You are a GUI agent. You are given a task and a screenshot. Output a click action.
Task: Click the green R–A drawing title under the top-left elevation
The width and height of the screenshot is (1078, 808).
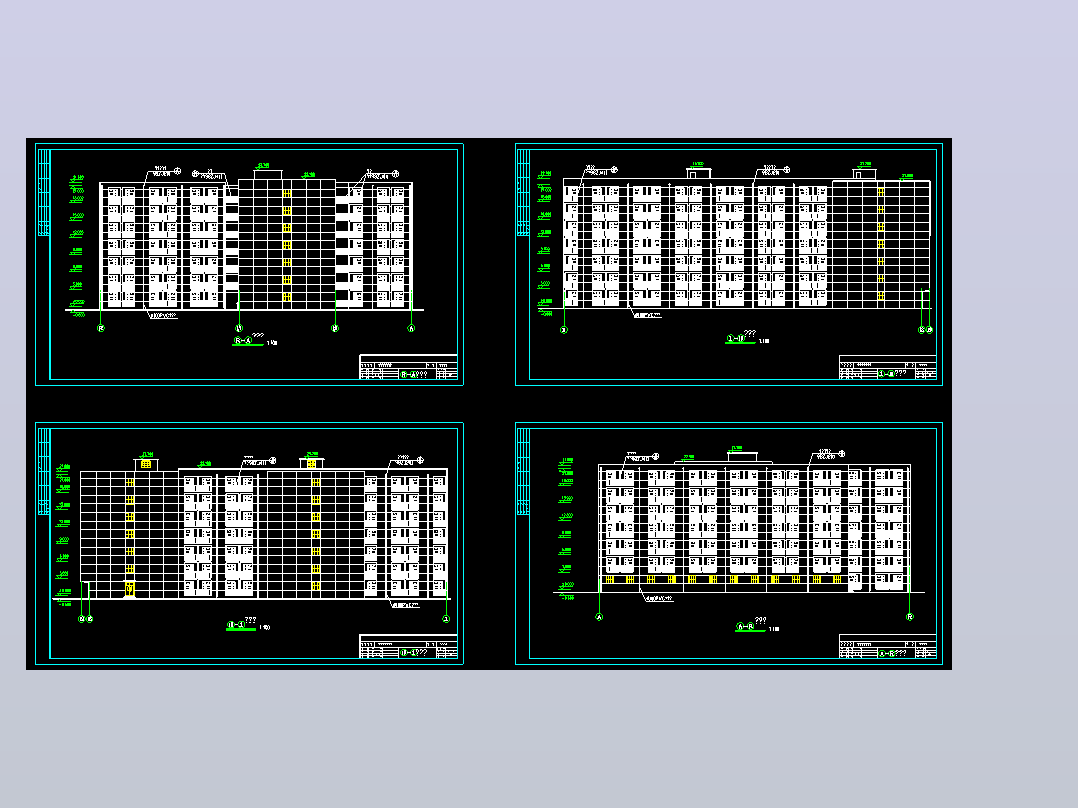[x=248, y=340]
